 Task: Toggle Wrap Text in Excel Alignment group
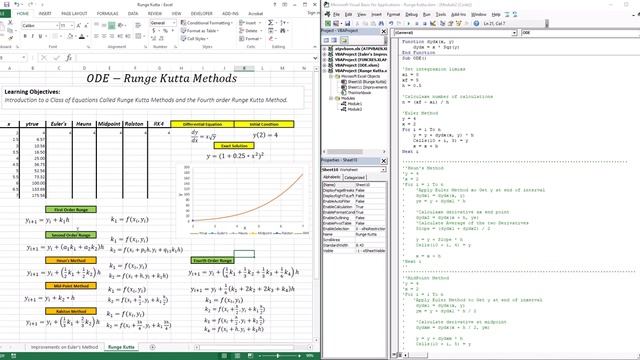point(138,26)
